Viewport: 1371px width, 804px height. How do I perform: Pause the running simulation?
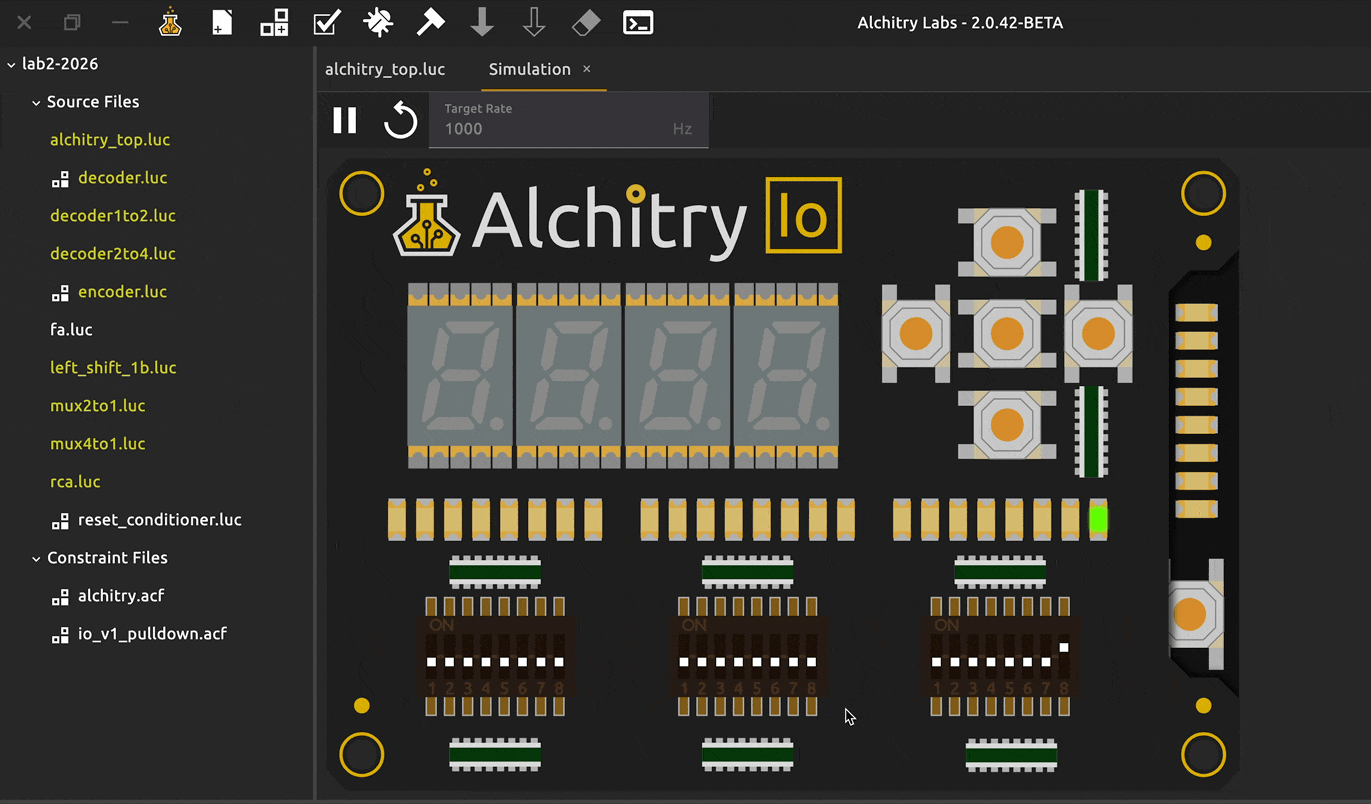point(345,121)
